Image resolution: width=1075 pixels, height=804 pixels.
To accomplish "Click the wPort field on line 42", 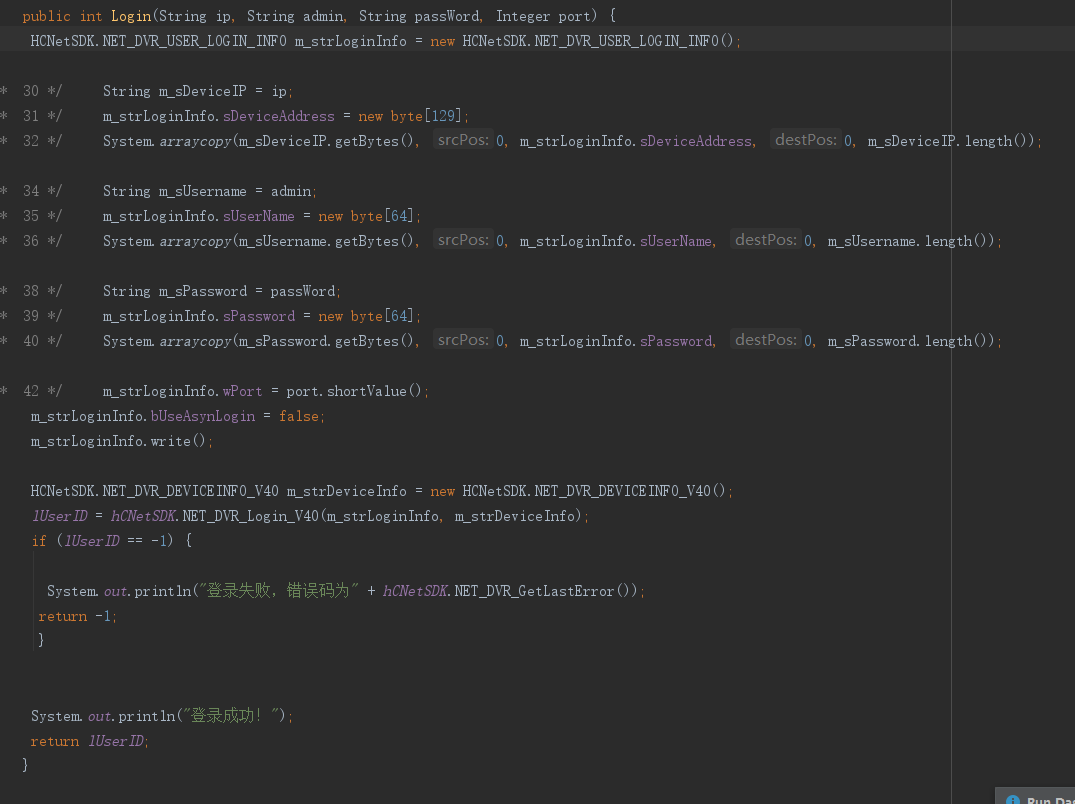I will click(242, 391).
